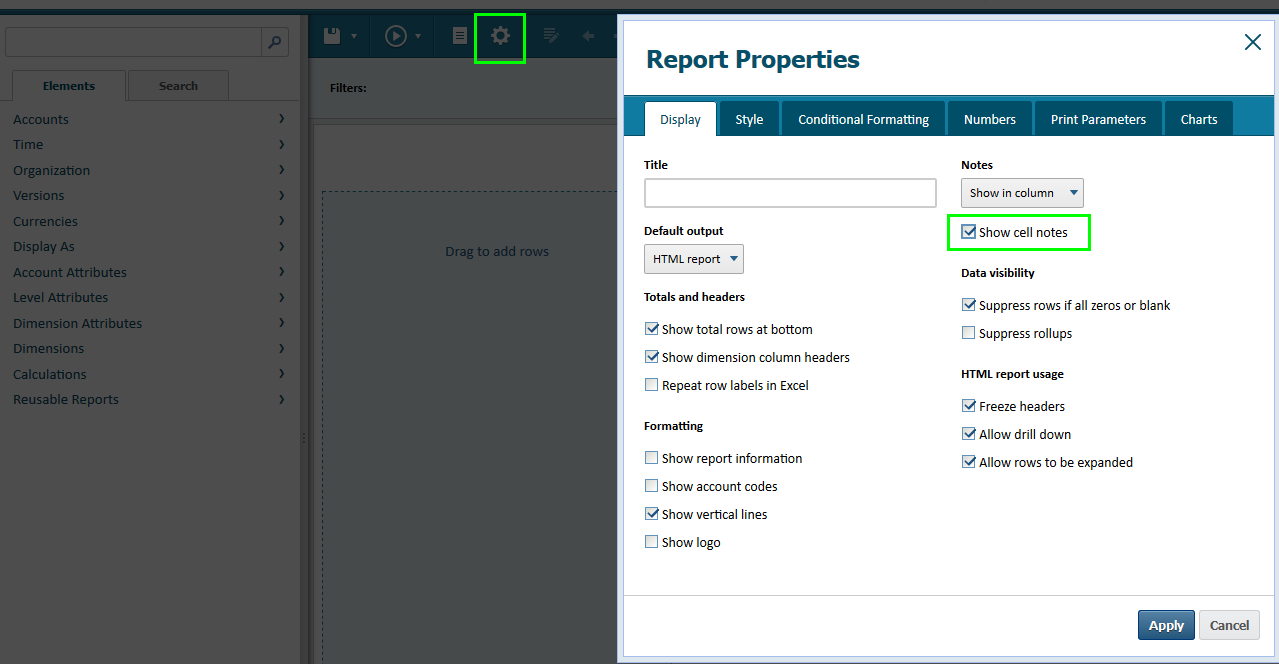The width and height of the screenshot is (1279, 664).
Task: Click the run report play icon
Action: pyautogui.click(x=396, y=36)
